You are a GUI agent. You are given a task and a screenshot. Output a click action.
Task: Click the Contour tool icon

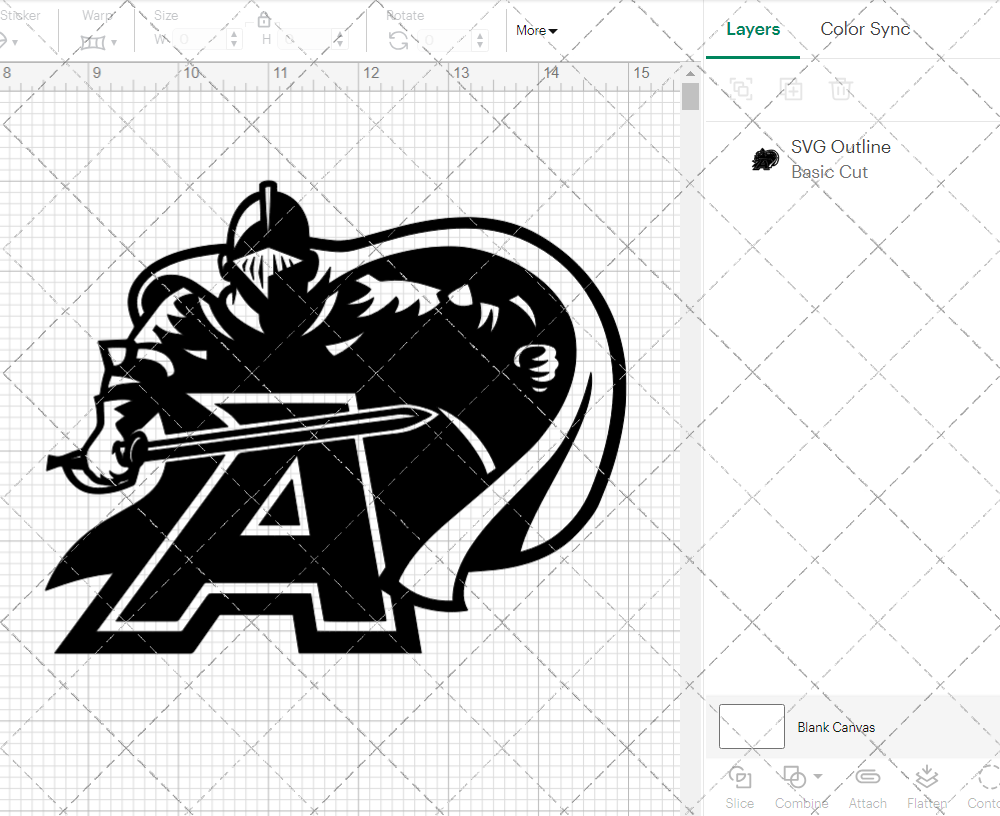(x=986, y=777)
